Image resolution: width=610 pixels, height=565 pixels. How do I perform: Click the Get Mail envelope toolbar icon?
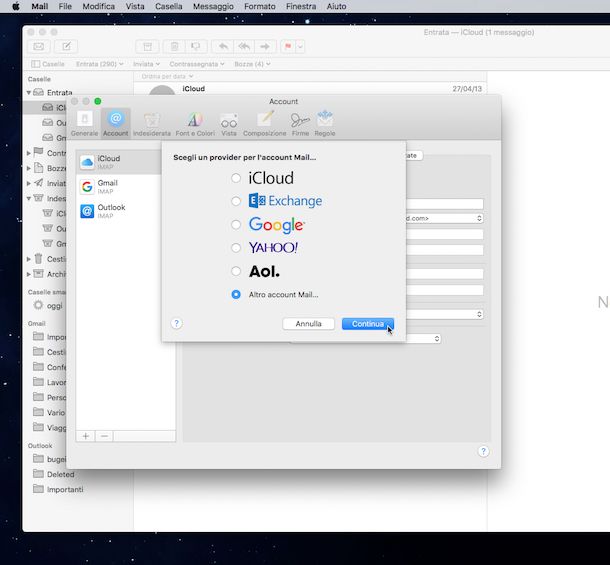click(x=39, y=47)
